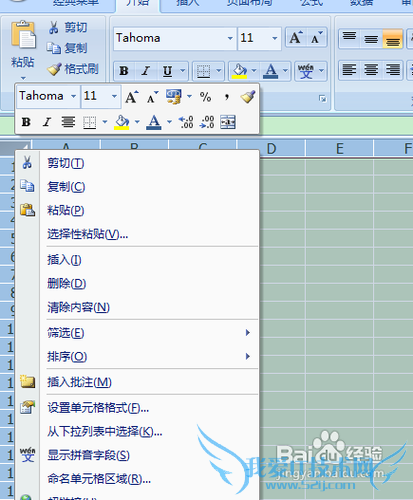
Task: Open Font group dialog launcher
Action: pyautogui.click(x=322, y=99)
